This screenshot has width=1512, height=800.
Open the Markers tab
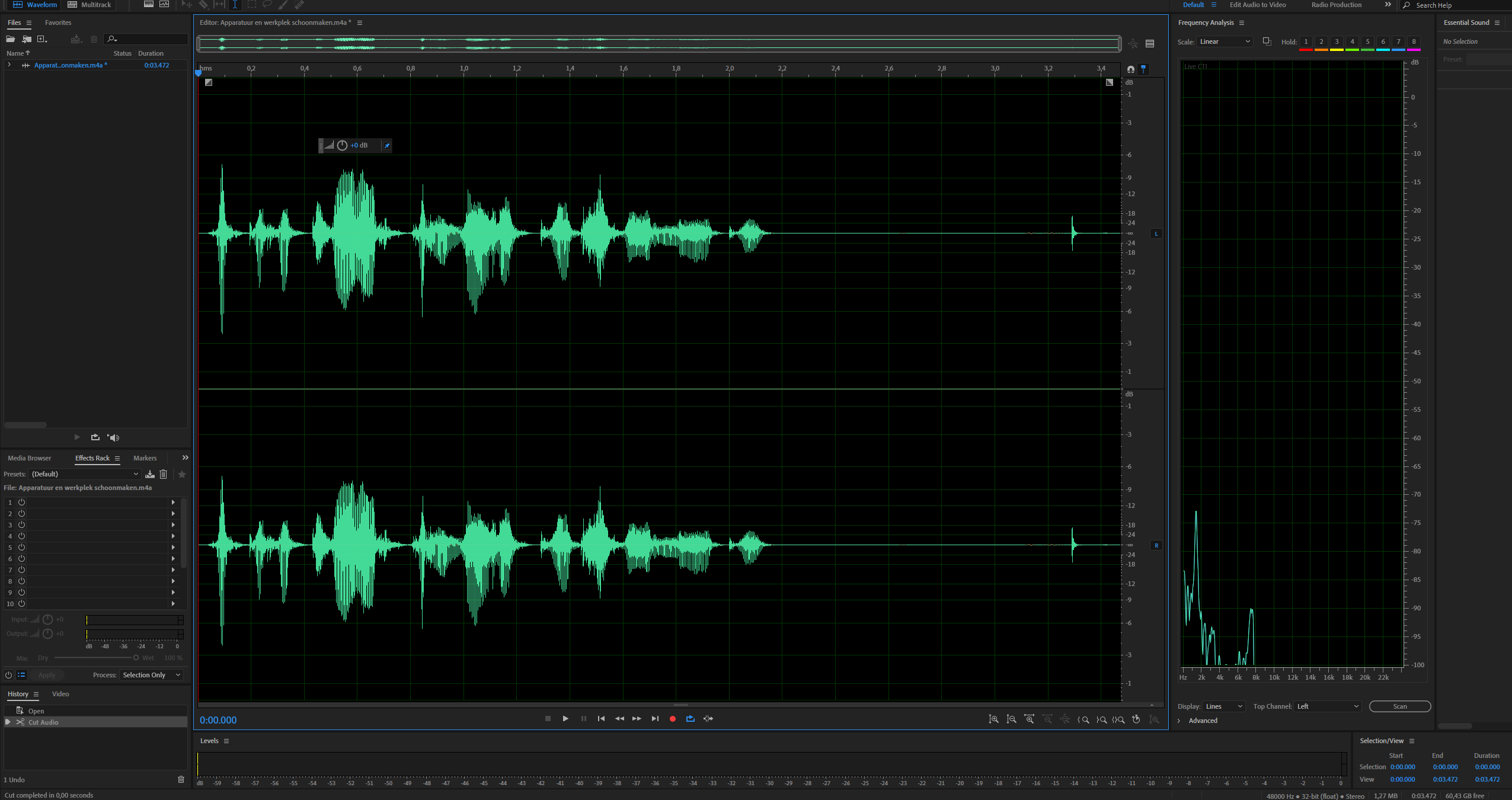pos(145,458)
